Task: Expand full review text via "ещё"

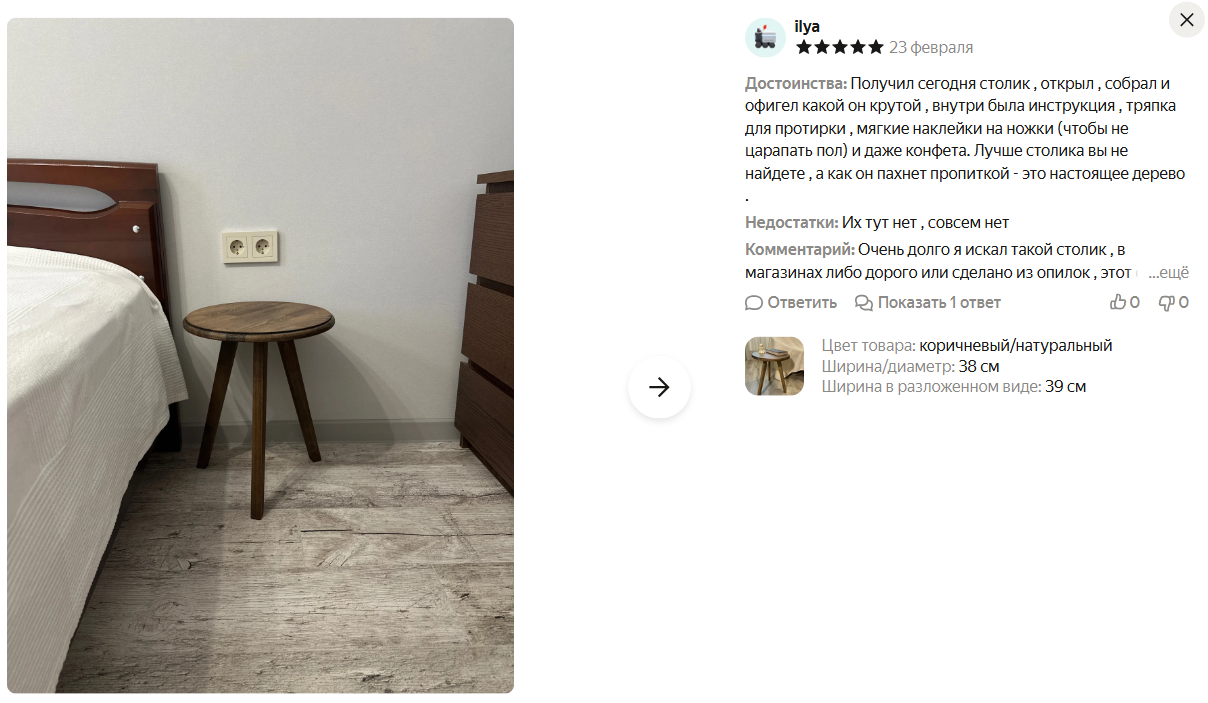Action: pos(1168,272)
